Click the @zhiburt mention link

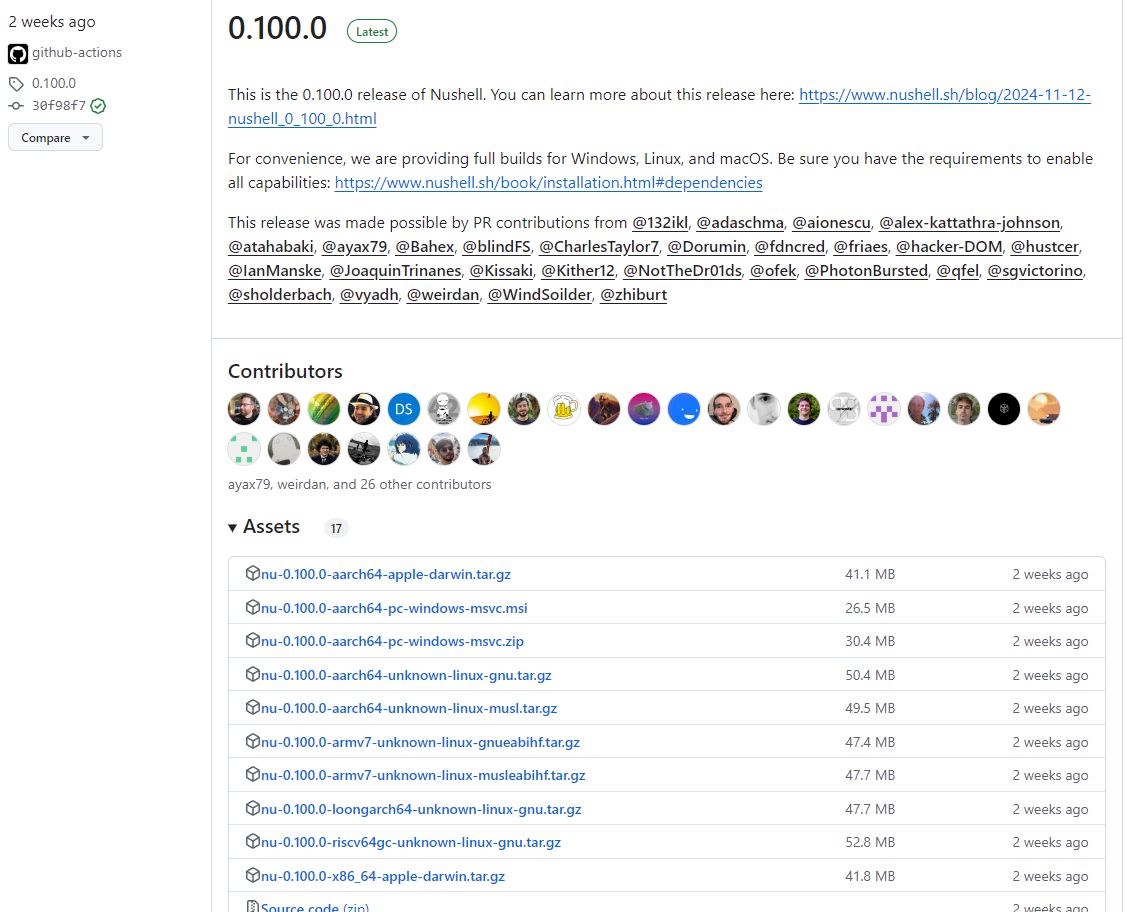(633, 295)
